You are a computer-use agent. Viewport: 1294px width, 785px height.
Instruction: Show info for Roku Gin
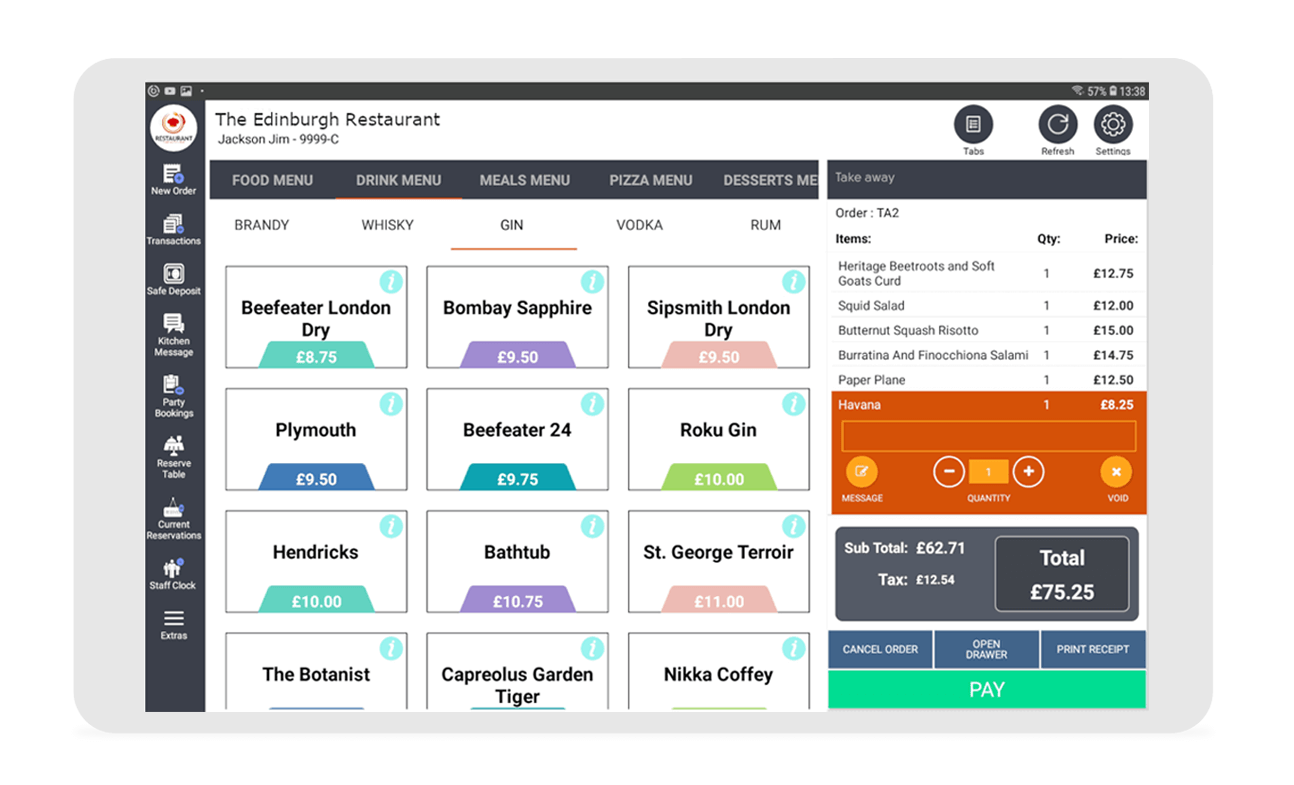794,403
